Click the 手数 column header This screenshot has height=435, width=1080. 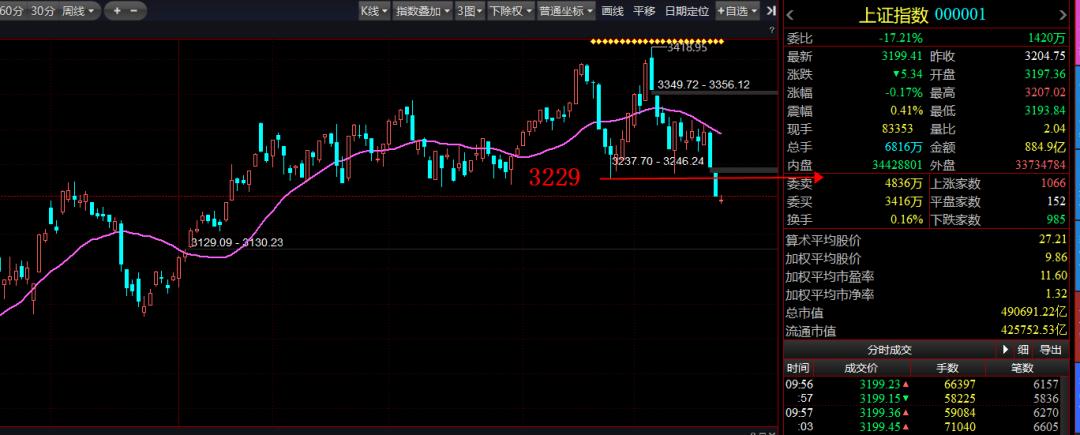(947, 368)
